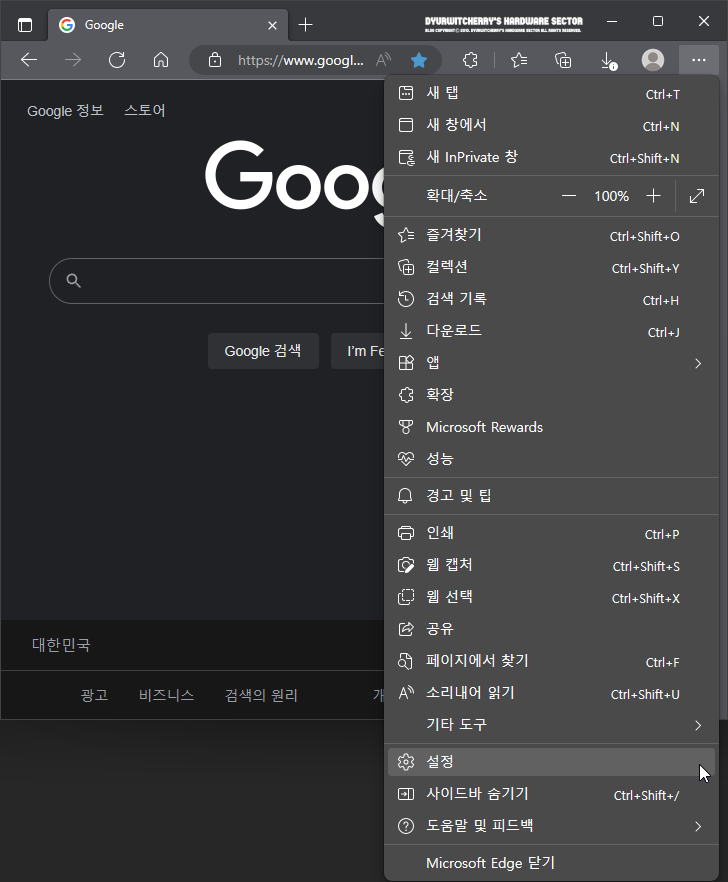Toggle the blue favorite star
This screenshot has height=882, width=728.
tap(419, 60)
